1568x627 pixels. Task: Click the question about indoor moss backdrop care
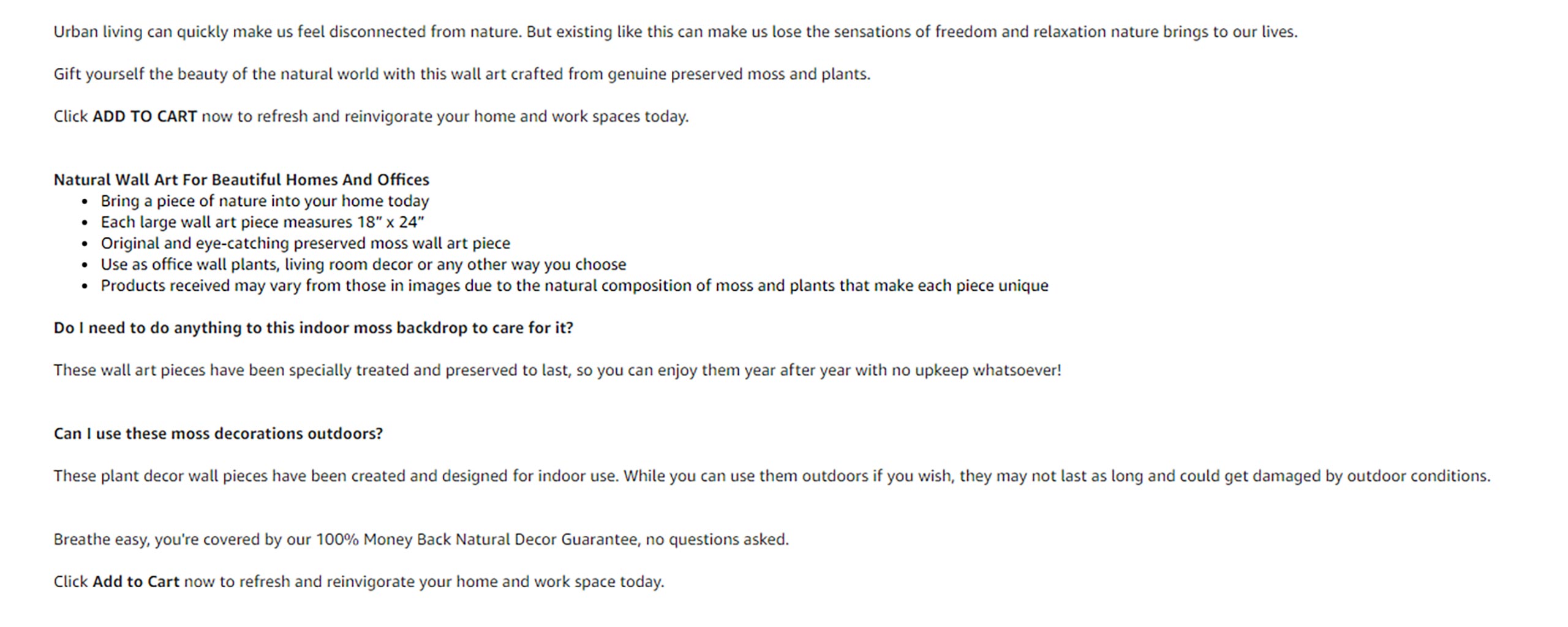(313, 328)
